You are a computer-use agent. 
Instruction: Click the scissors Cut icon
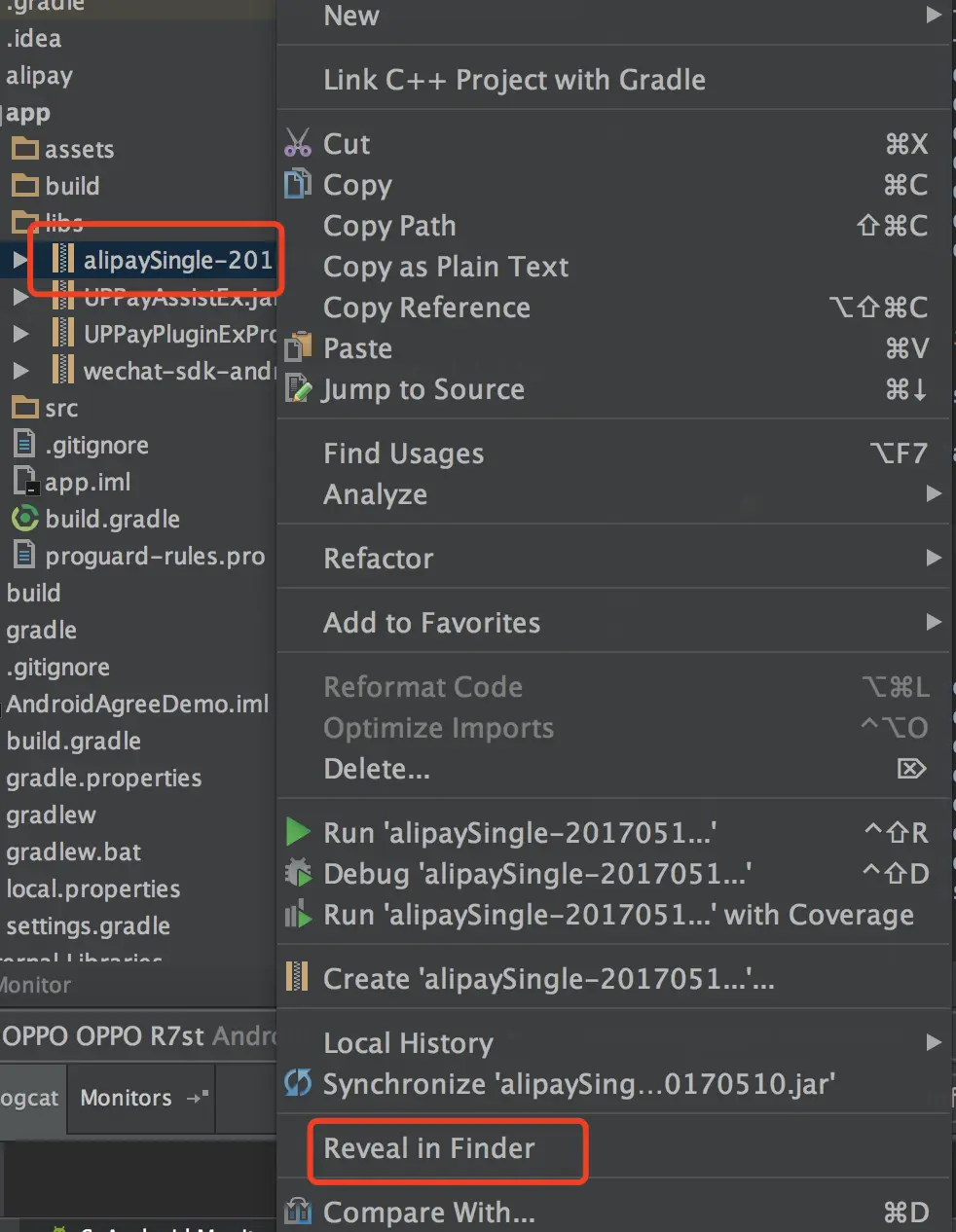(x=298, y=143)
